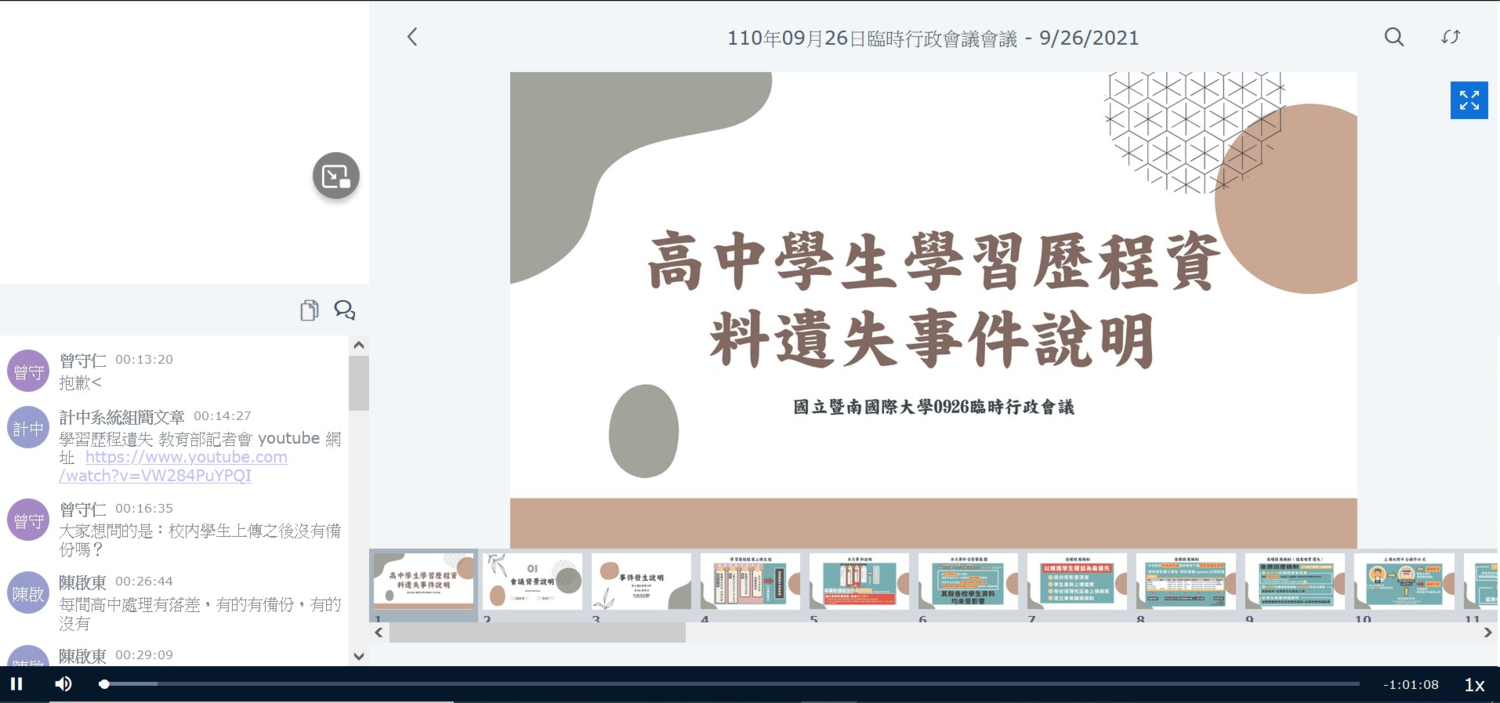Click the swap layout arrows icon
The width and height of the screenshot is (1500, 703).
[x=1451, y=37]
